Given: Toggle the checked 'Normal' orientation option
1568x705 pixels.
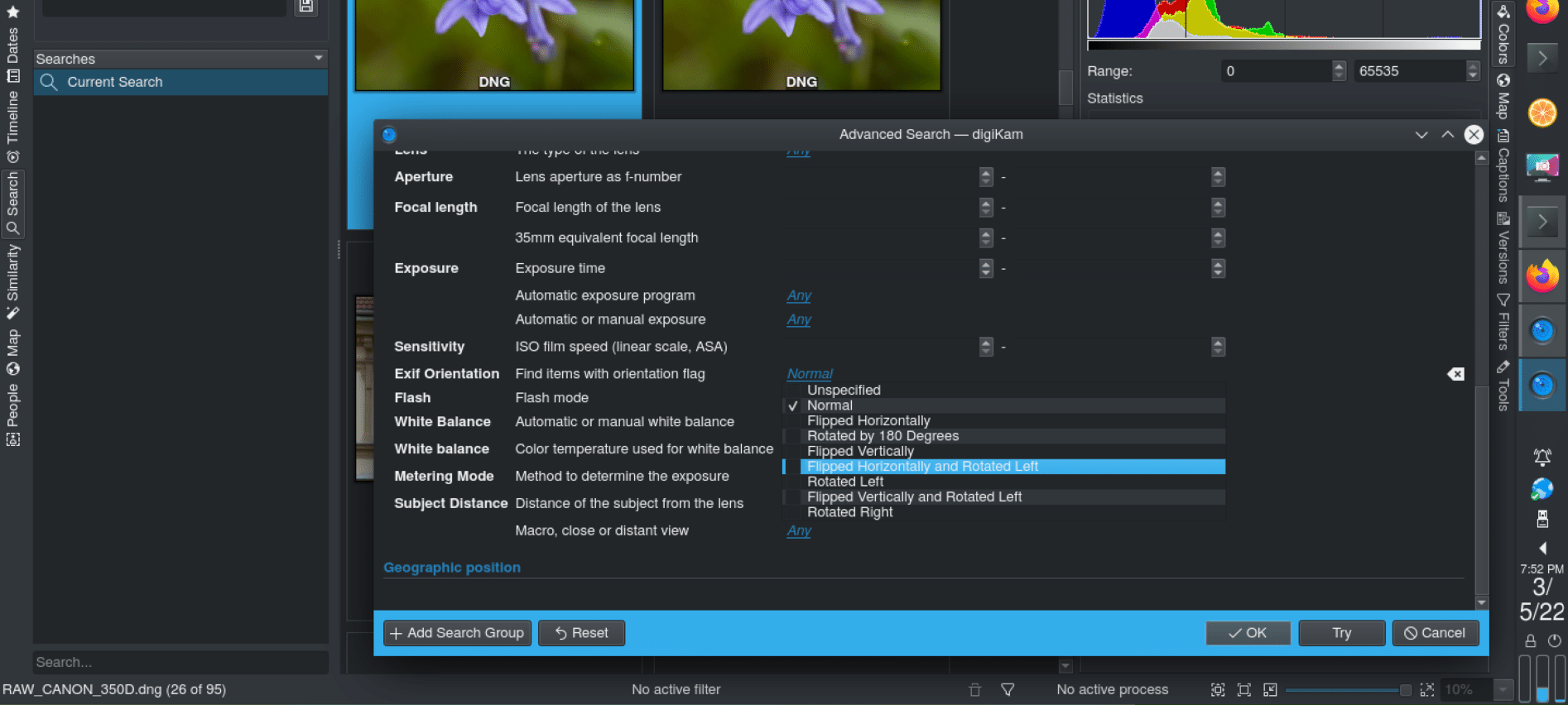Looking at the screenshot, I should click(x=1004, y=405).
